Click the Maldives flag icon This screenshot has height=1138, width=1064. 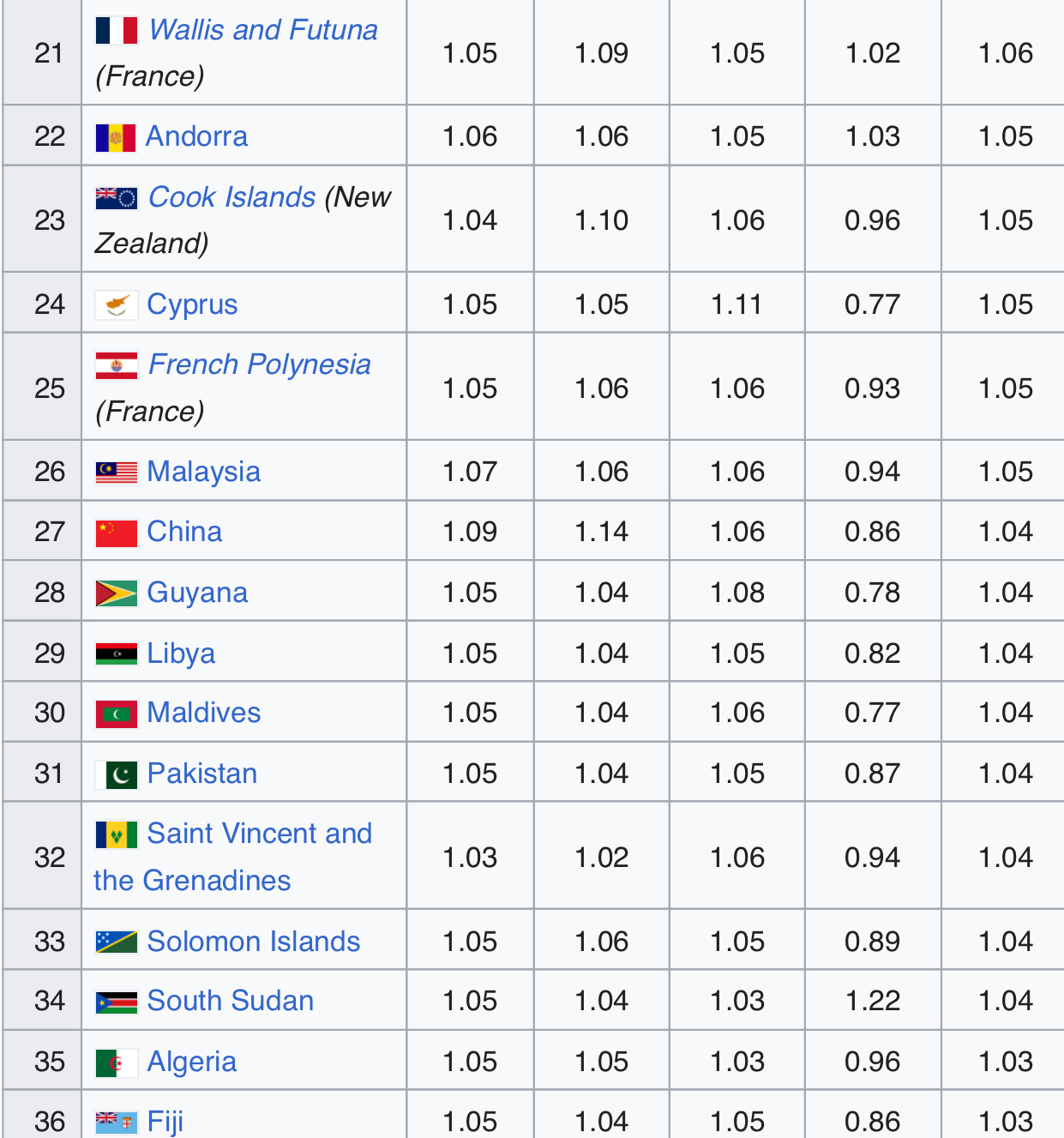116,714
